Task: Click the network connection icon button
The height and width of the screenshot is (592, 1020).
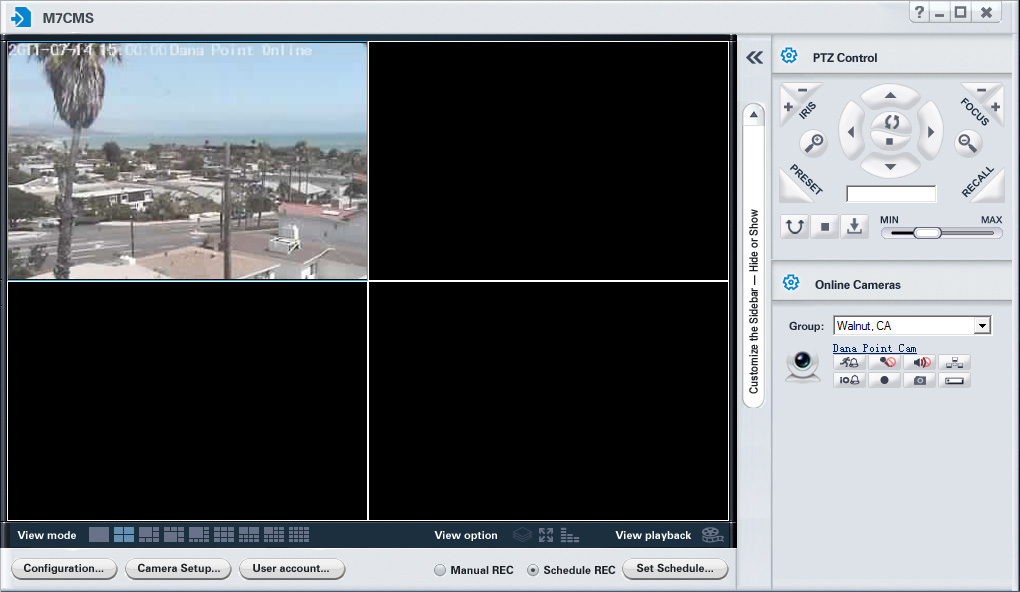Action: [955, 362]
